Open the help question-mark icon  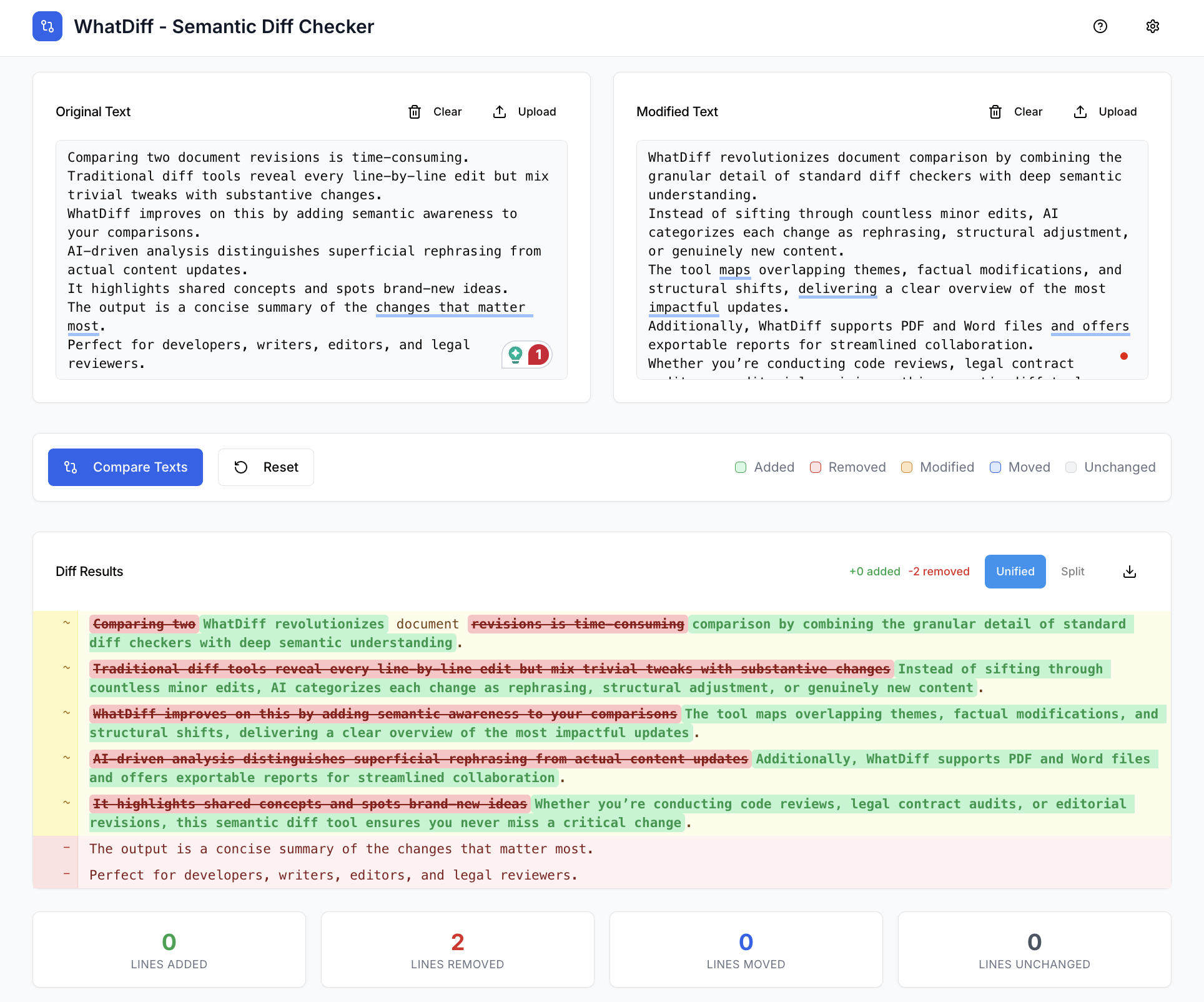(x=1100, y=26)
